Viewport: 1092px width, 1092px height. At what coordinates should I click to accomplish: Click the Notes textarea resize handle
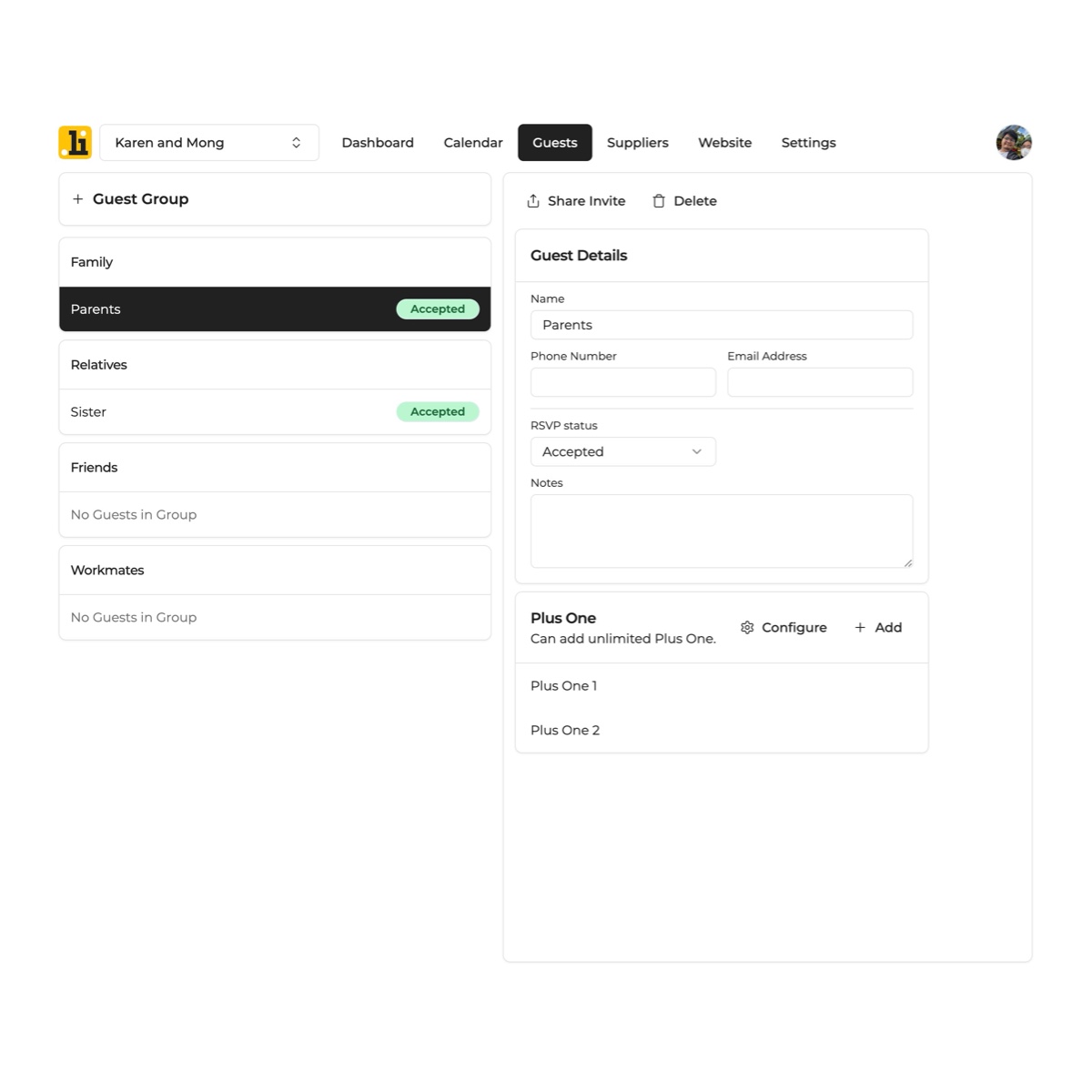coord(907,562)
